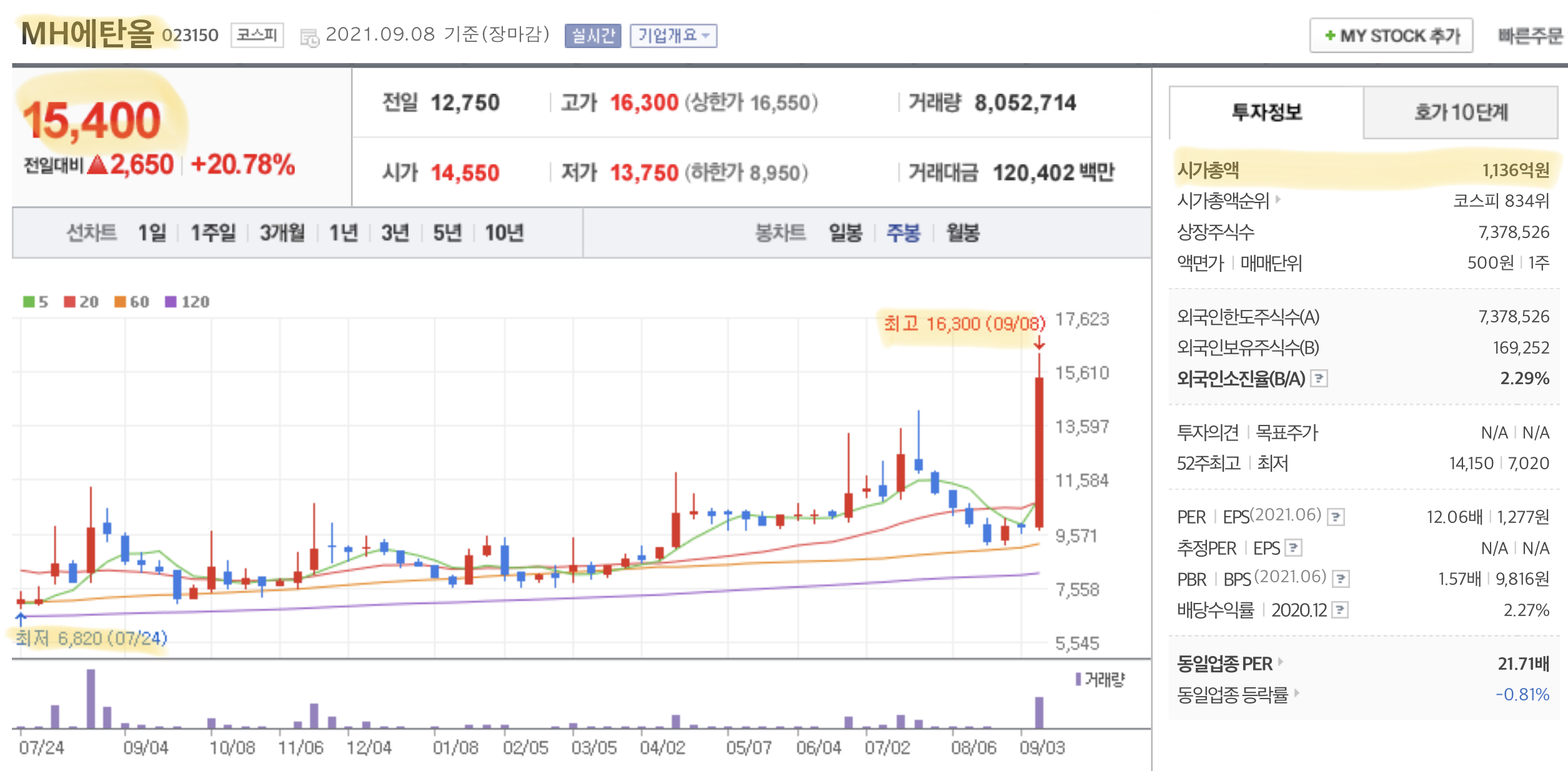Switch to the 호가10단계 tab
The height and width of the screenshot is (771, 1568).
tap(1461, 112)
